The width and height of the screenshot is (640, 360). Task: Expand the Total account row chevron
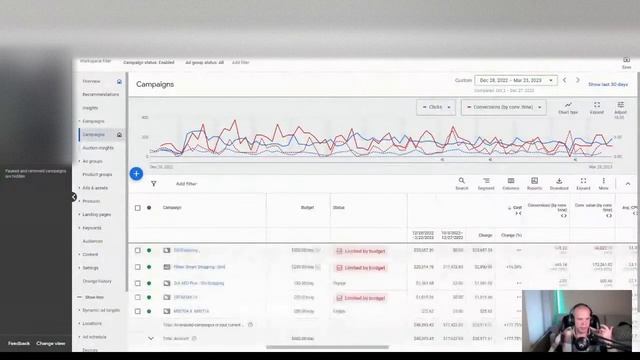click(151, 338)
